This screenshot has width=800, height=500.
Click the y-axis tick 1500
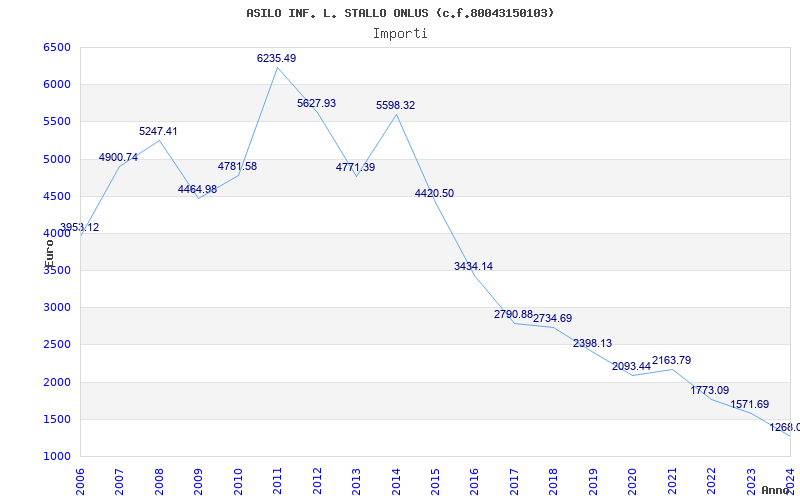57,420
